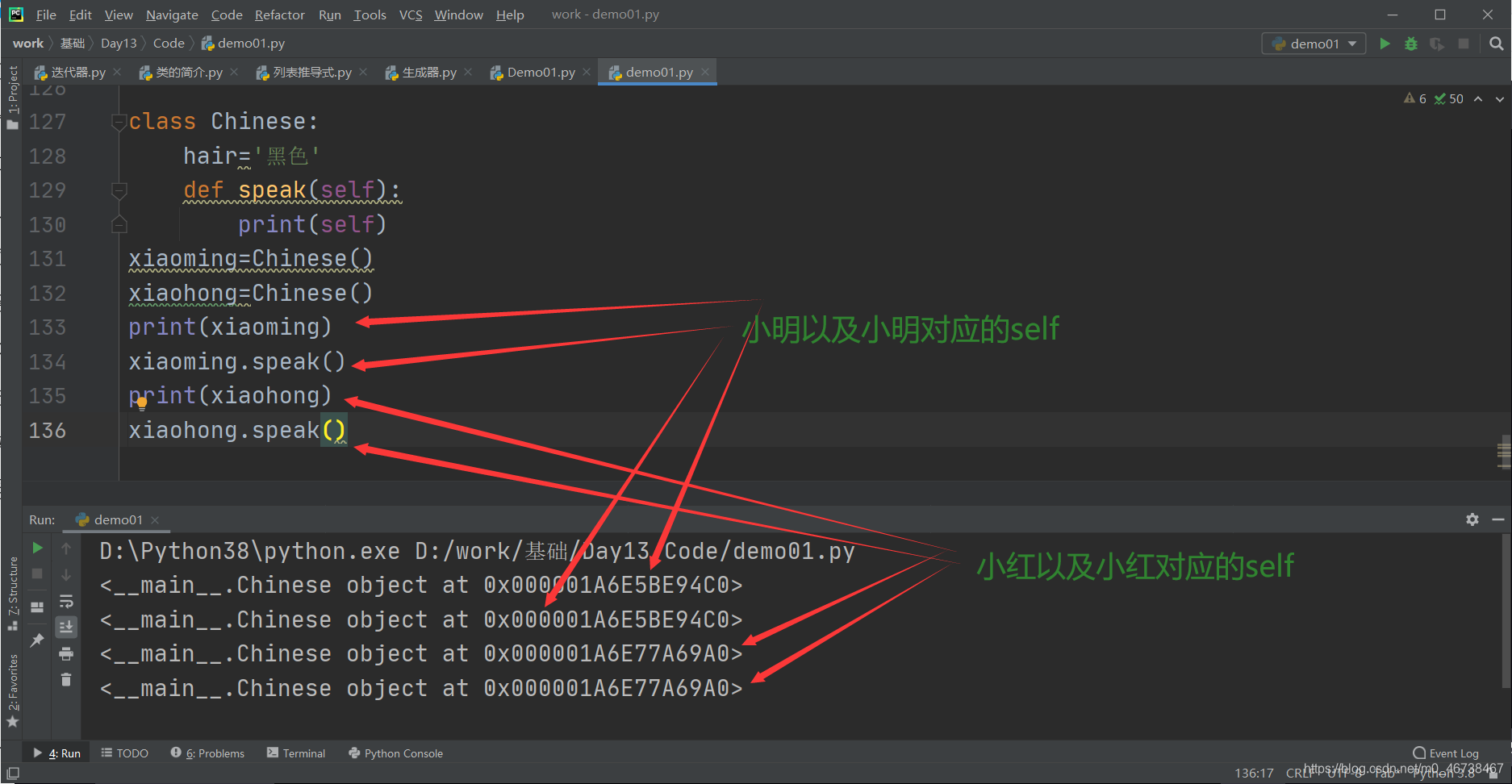Open the demo01 run configuration dropdown
Viewport: 1512px width, 784px height.
point(1314,44)
